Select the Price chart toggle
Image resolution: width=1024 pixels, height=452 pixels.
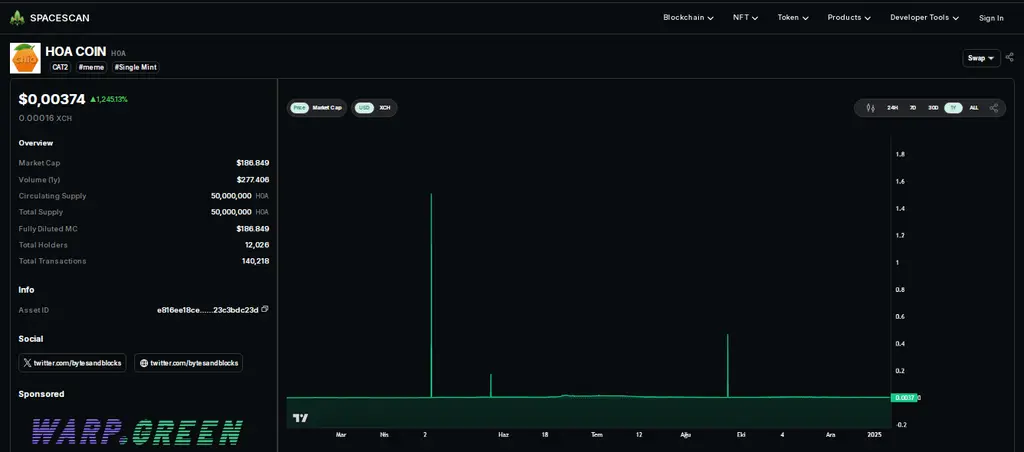pyautogui.click(x=300, y=108)
